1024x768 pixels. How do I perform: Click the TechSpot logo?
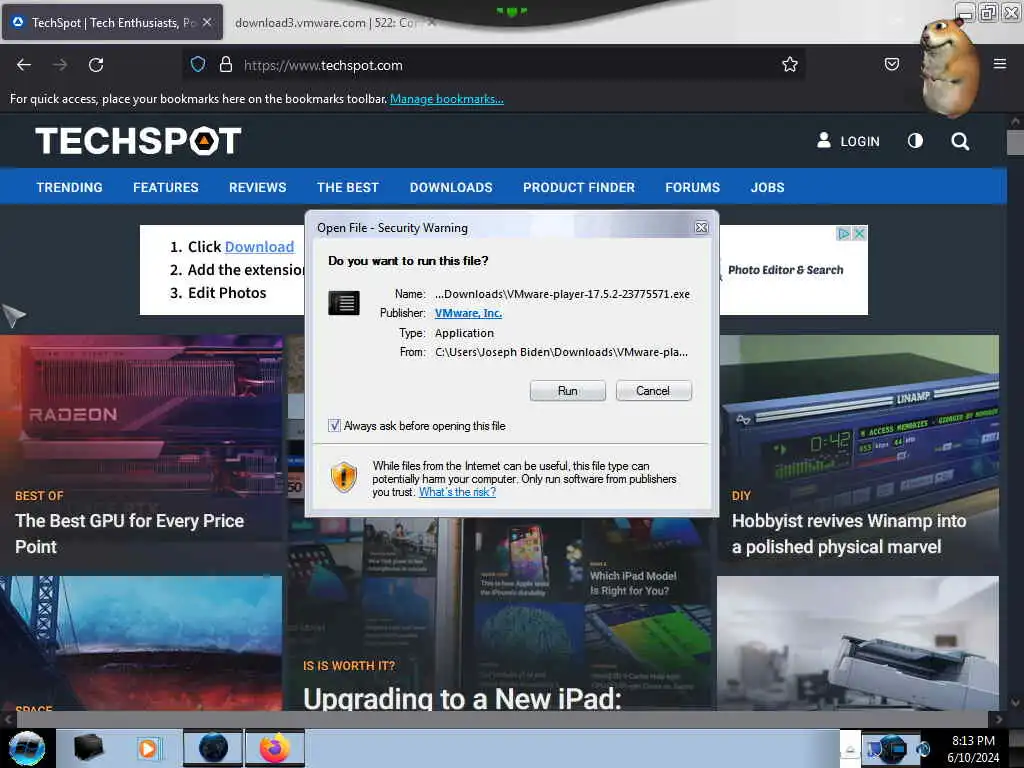click(138, 140)
